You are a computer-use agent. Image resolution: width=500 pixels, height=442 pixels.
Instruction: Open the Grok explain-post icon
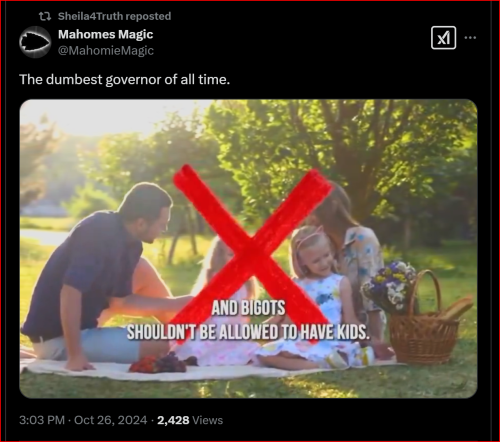(x=443, y=38)
